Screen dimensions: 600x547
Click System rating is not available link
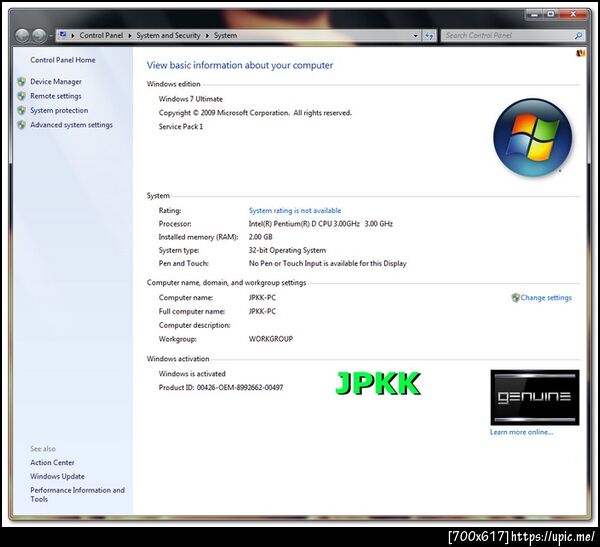tap(295, 211)
